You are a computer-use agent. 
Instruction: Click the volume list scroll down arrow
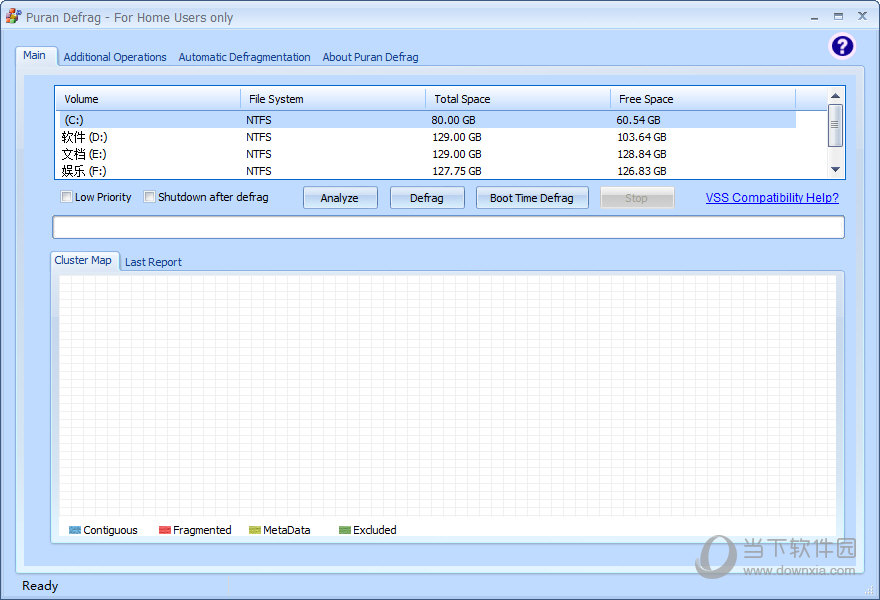click(835, 170)
